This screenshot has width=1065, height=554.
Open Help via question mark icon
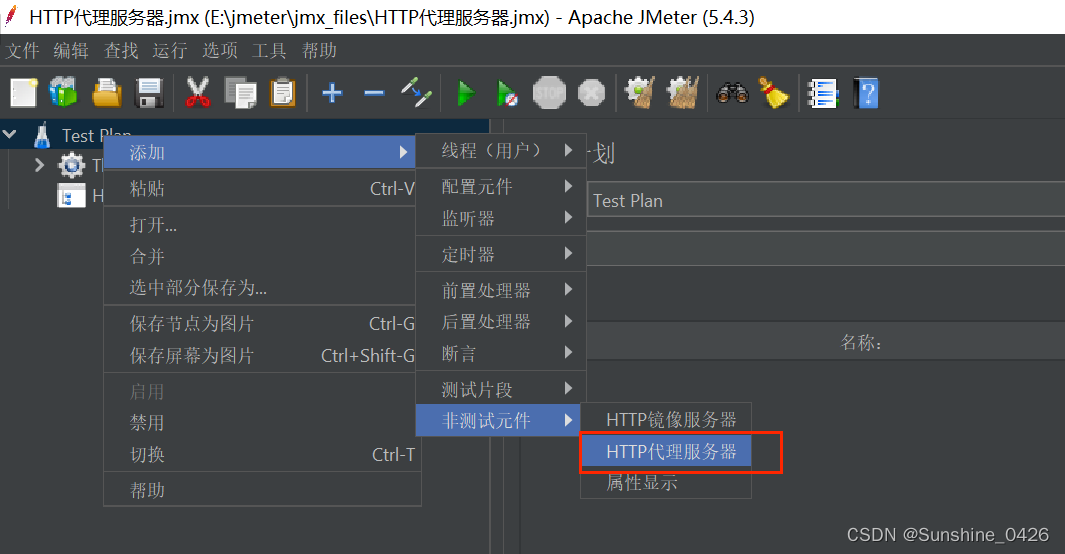[866, 93]
